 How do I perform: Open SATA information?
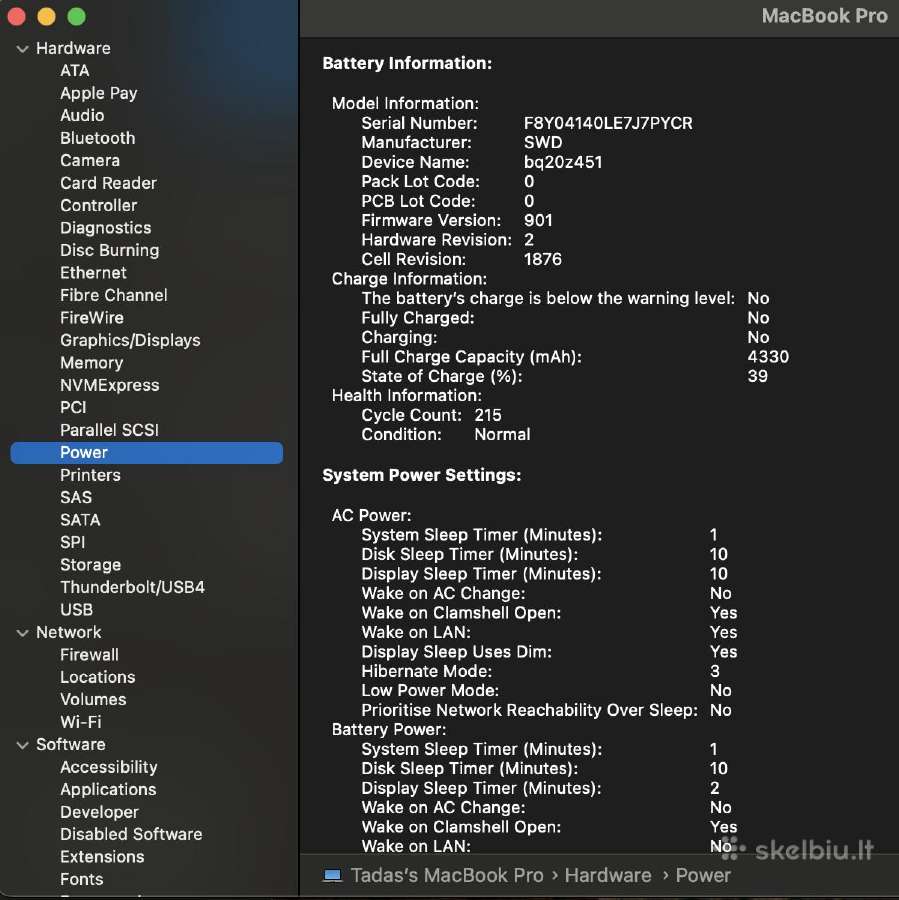pyautogui.click(x=80, y=520)
